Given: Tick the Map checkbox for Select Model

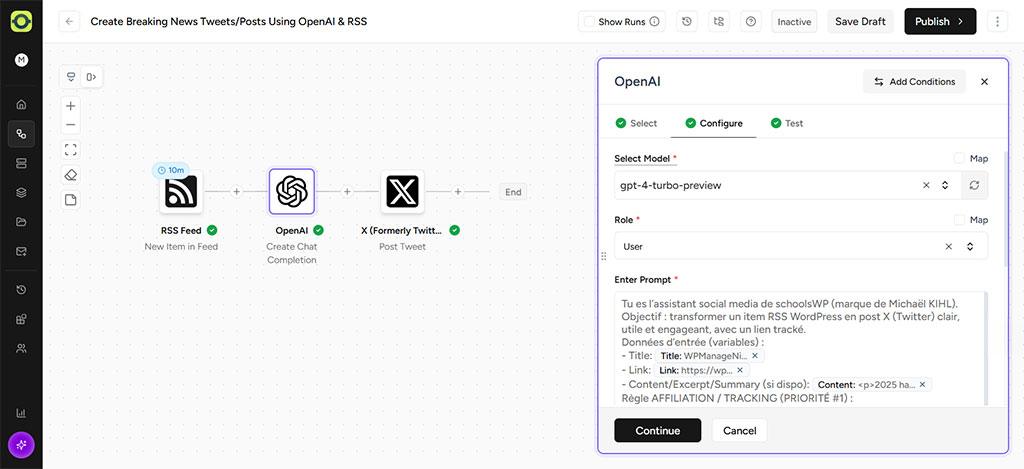Looking at the screenshot, I should point(959,158).
